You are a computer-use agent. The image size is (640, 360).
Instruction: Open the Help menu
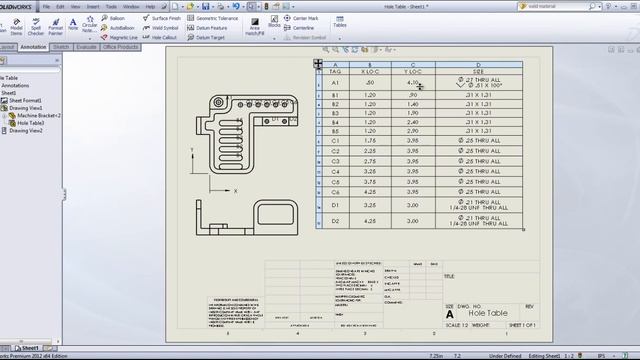(x=150, y=7)
